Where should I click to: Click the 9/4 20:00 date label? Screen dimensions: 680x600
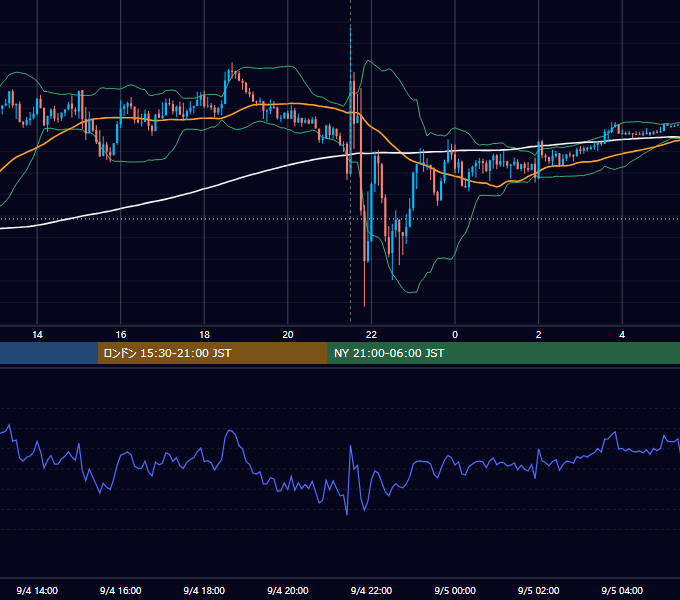coord(288,590)
